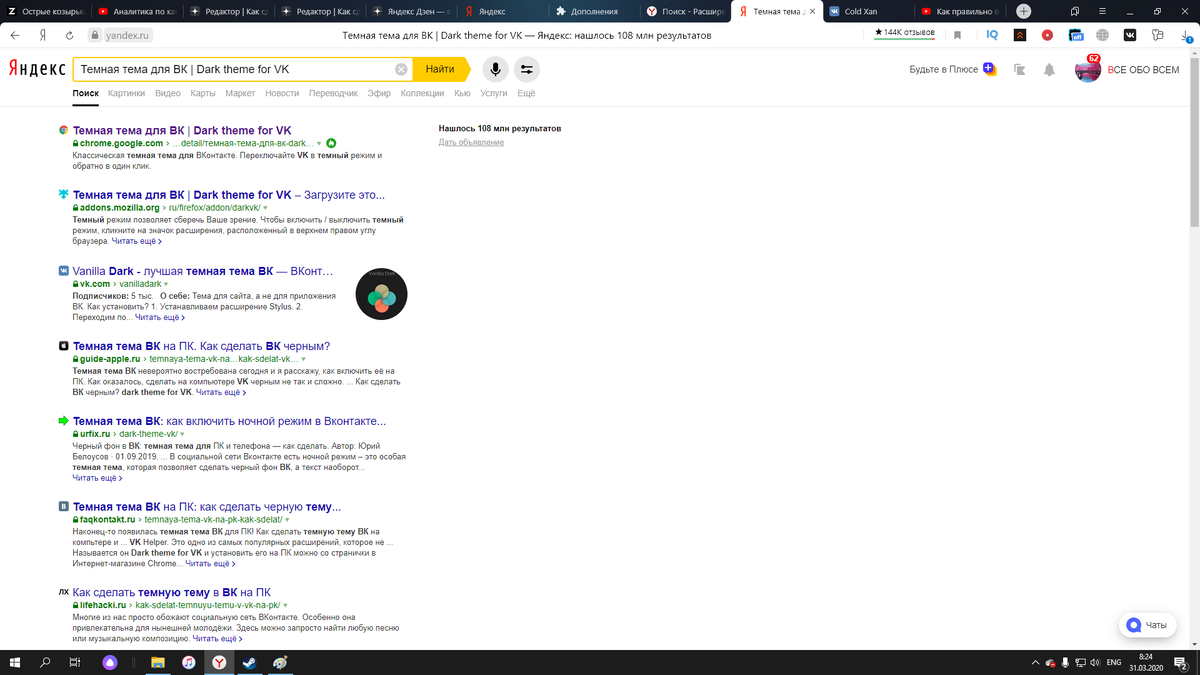The image size is (1200, 675).
Task: Expand dropdown arrow for chrome.google.com result
Action: [320, 143]
